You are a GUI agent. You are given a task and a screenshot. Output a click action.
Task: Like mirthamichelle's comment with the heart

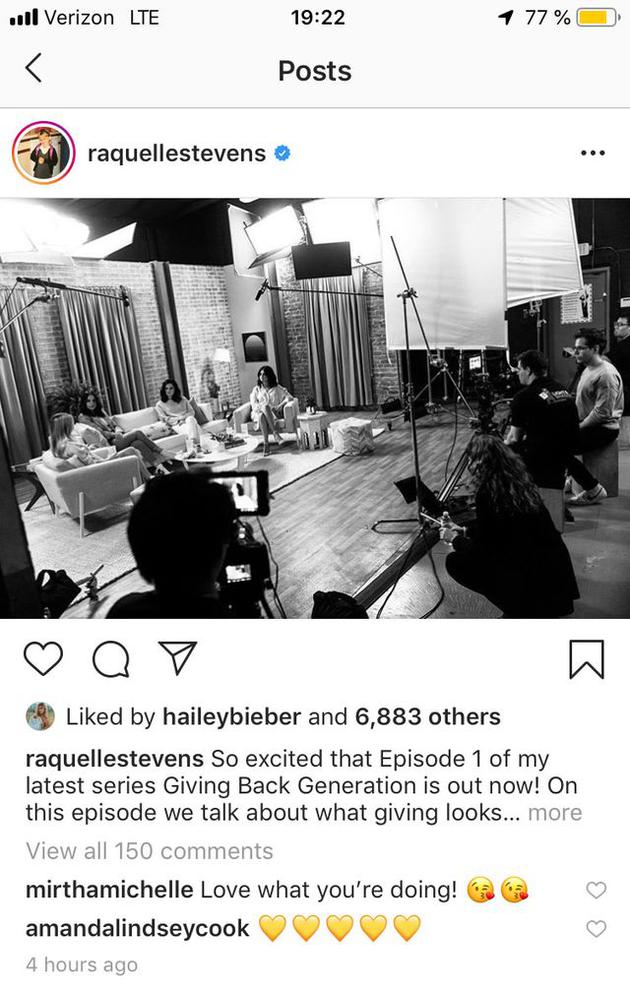click(x=596, y=890)
